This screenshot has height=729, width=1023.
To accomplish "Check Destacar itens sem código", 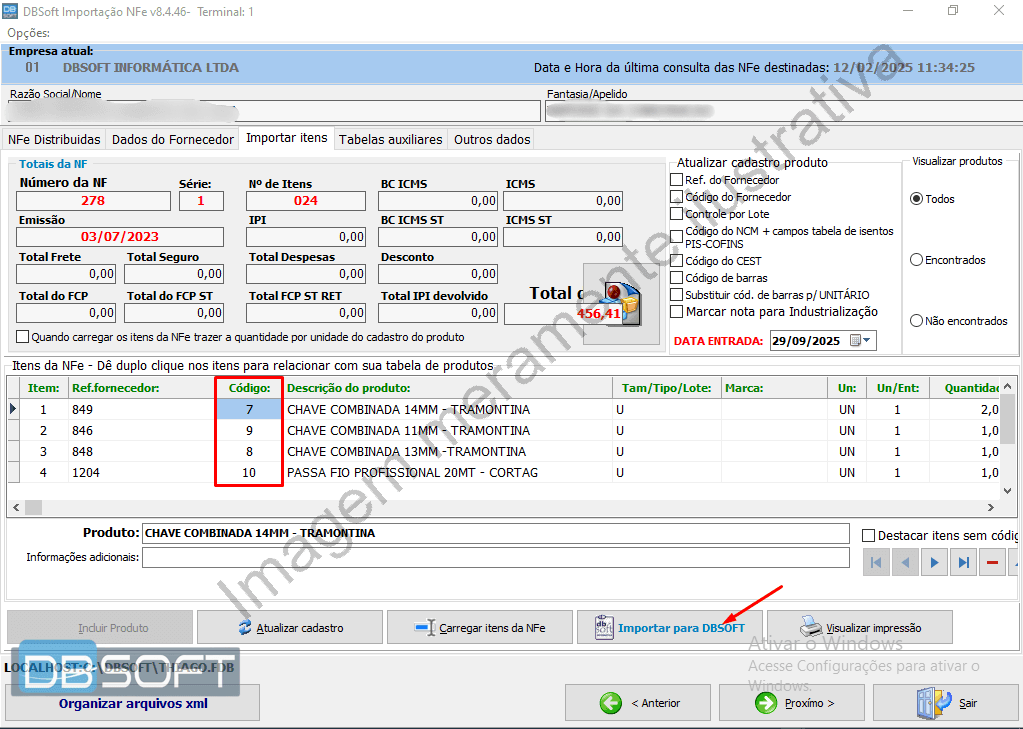I will pyautogui.click(x=868, y=533).
